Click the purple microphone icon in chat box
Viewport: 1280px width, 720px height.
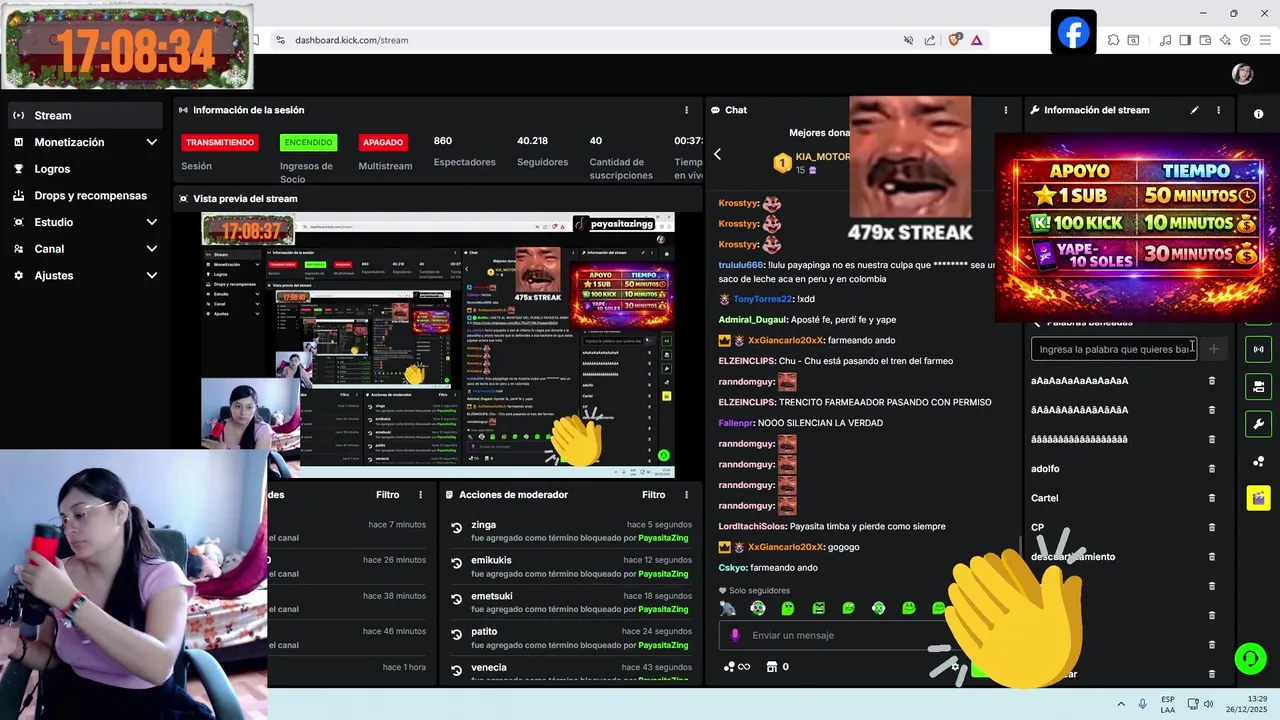click(x=735, y=635)
